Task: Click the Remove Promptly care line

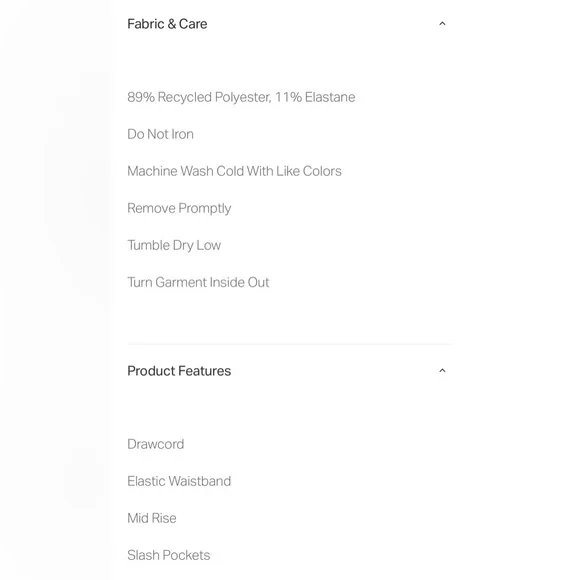Action: [179, 208]
